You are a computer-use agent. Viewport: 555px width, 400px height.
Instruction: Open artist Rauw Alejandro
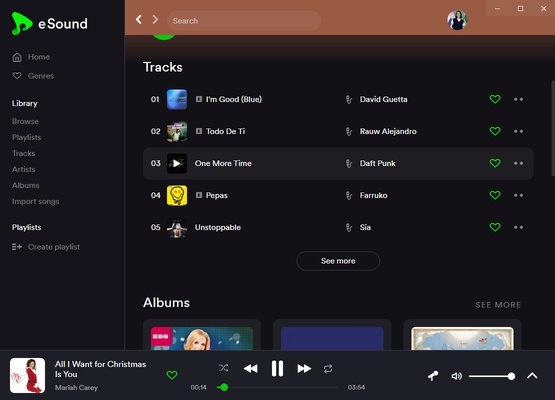(x=388, y=131)
